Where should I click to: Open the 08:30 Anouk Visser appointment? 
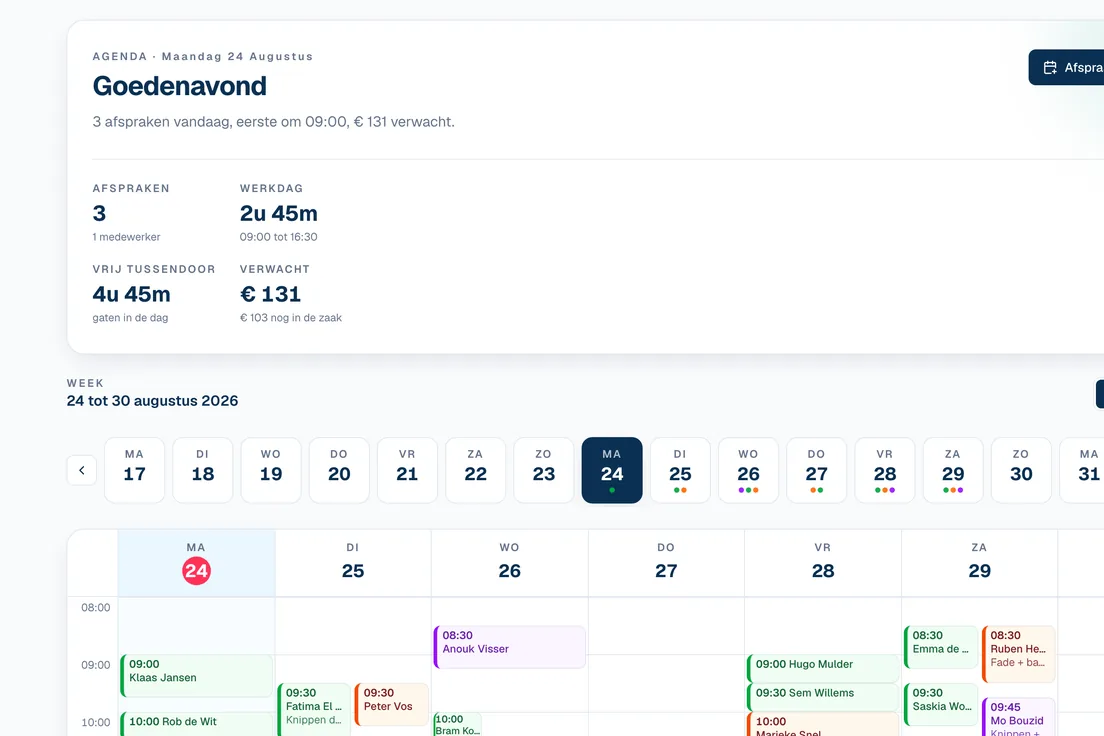pos(510,647)
